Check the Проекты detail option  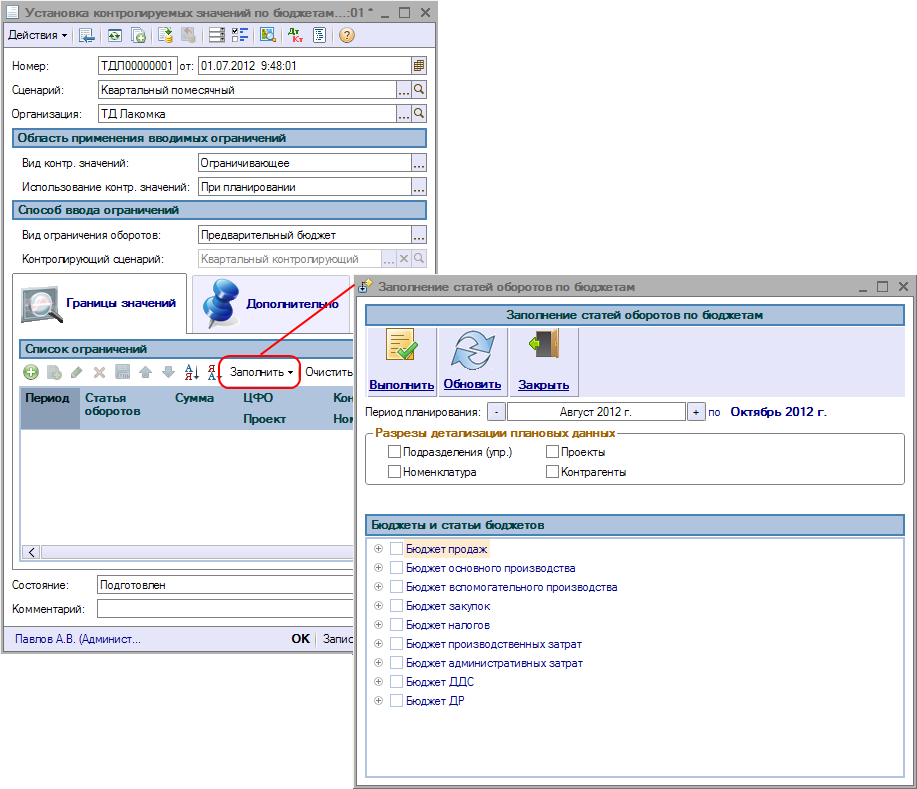point(553,452)
